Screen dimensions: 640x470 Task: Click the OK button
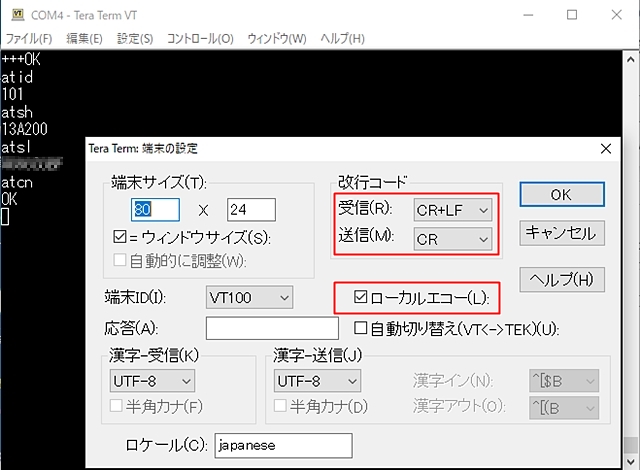click(x=561, y=193)
